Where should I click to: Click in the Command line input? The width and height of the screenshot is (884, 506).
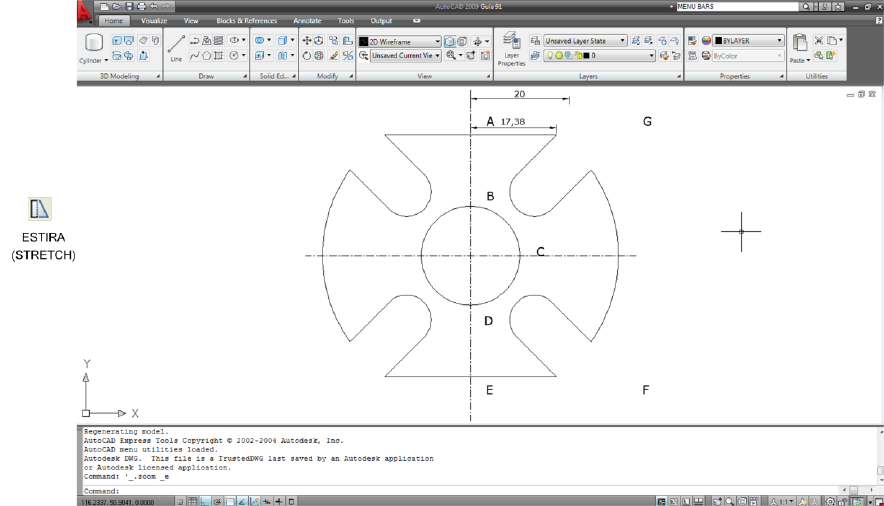point(400,491)
